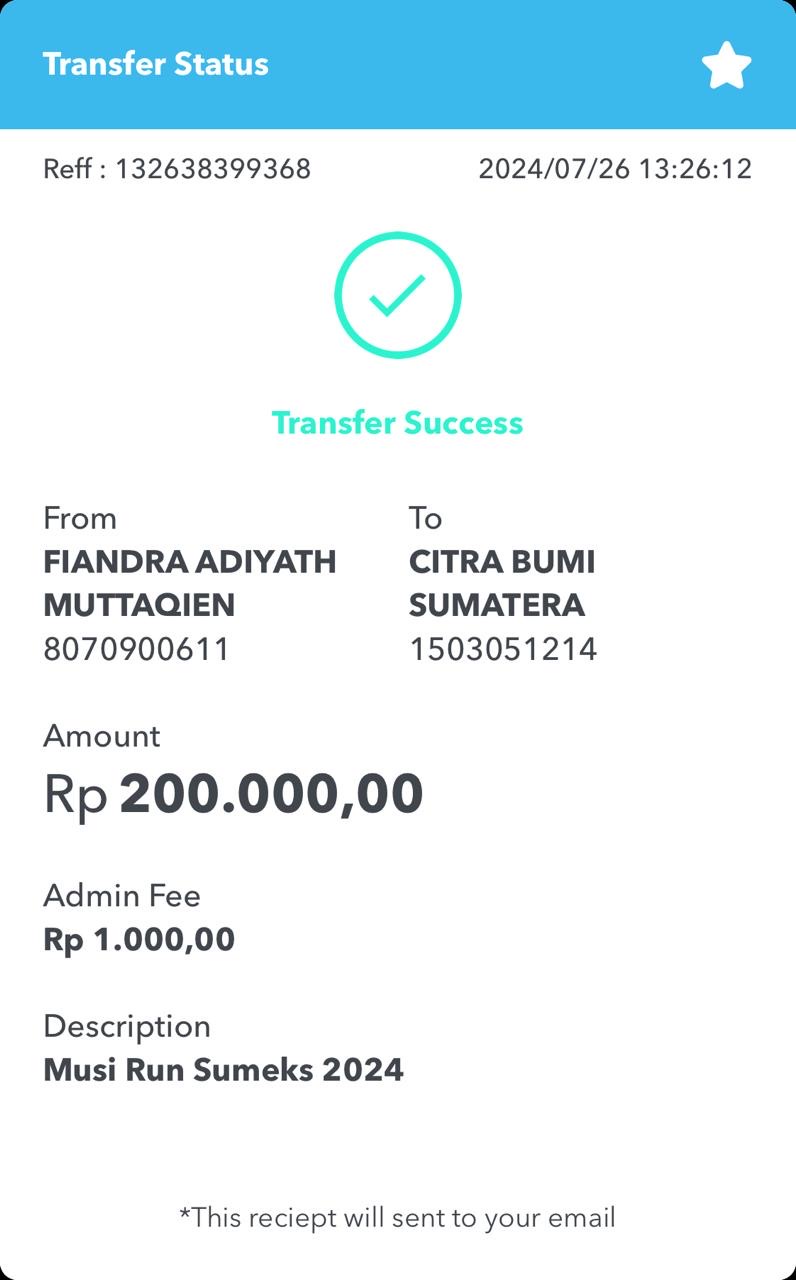Viewport: 796px width, 1280px height.
Task: Click the Description label
Action: point(127,1027)
